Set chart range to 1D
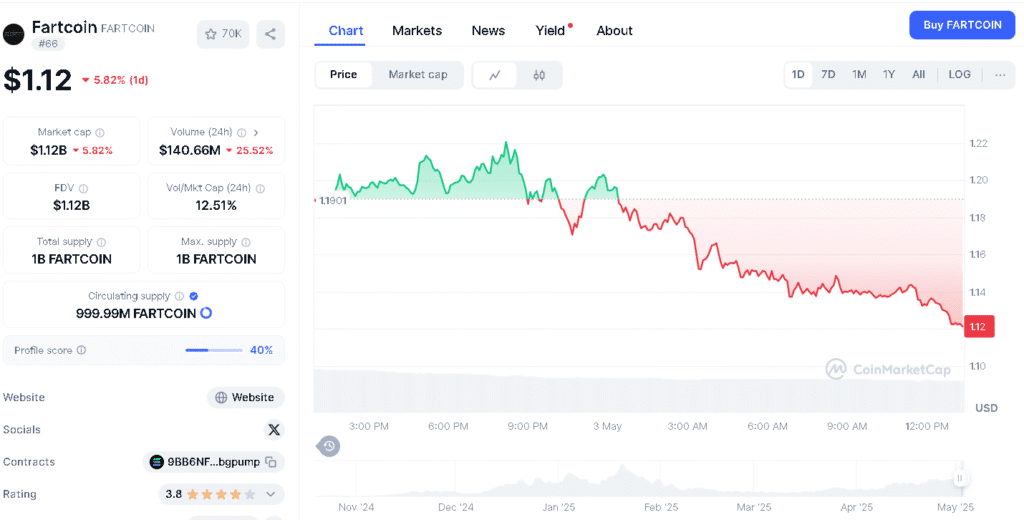 (x=798, y=74)
